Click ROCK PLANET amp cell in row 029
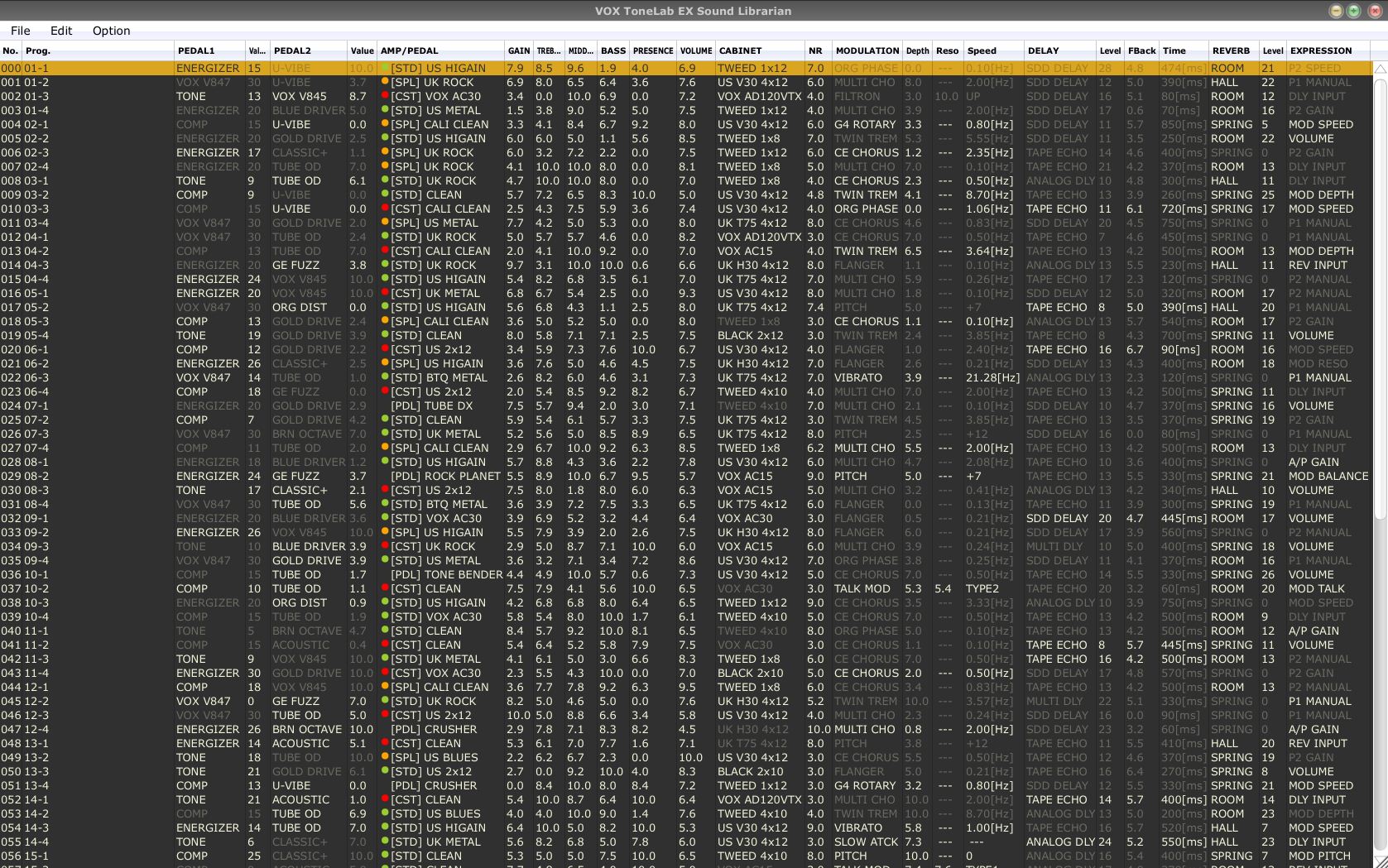This screenshot has height=868, width=1388. [445, 476]
